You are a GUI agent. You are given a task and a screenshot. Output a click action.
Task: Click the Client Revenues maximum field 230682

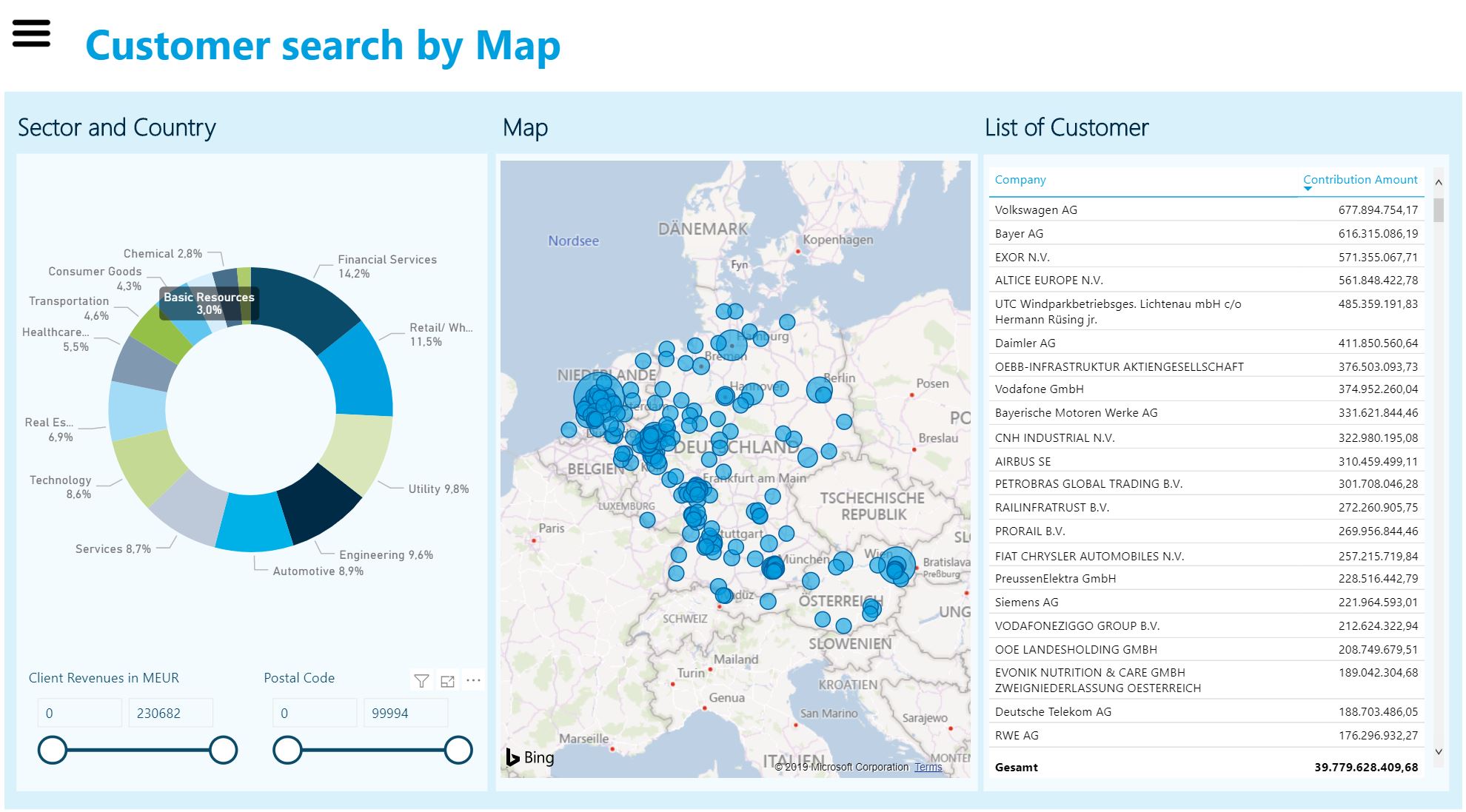tap(170, 714)
